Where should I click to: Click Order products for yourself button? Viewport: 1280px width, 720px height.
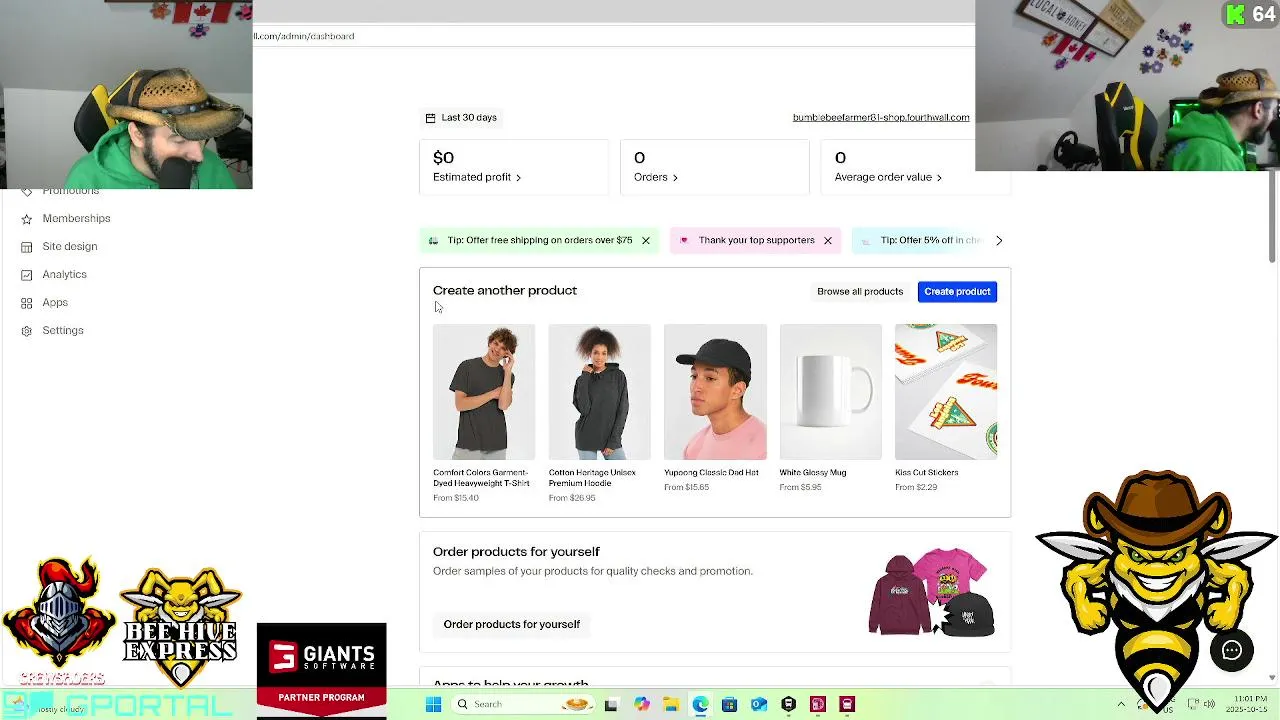511,624
